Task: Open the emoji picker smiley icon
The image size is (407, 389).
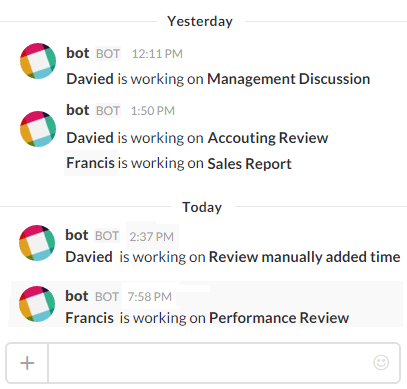Action: tap(381, 363)
